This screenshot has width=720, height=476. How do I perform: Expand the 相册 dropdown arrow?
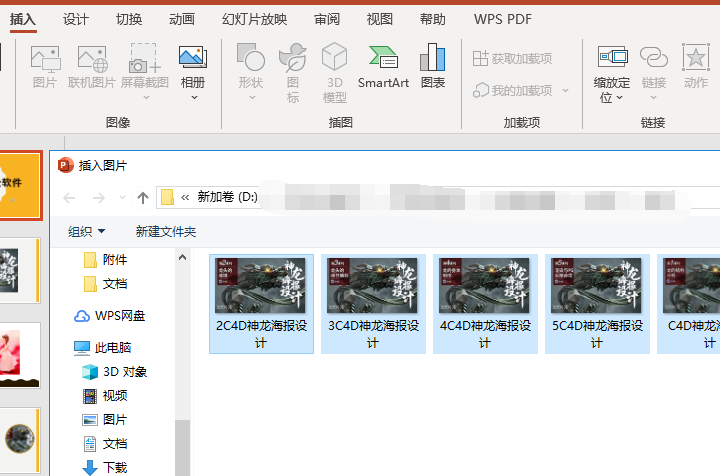click(x=193, y=98)
